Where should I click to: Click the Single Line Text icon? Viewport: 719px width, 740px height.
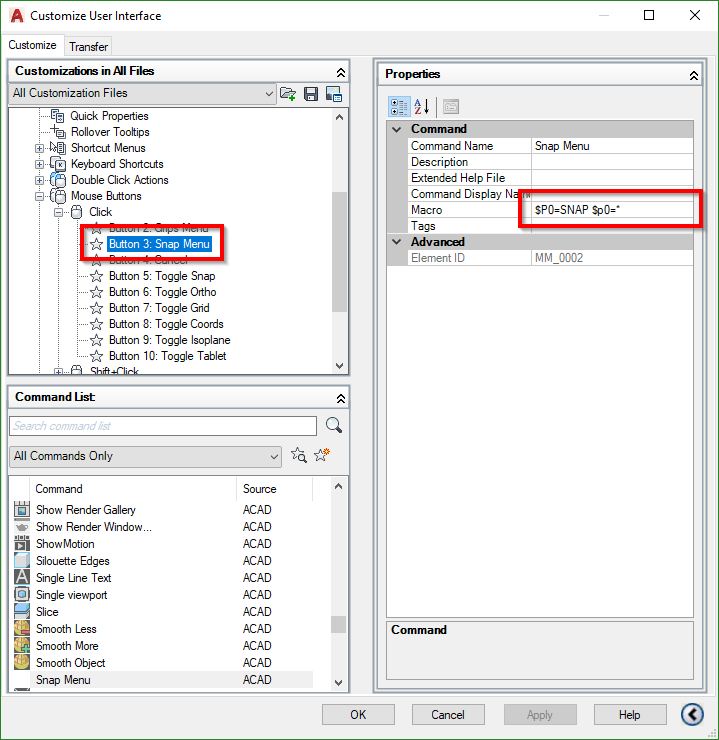22,578
